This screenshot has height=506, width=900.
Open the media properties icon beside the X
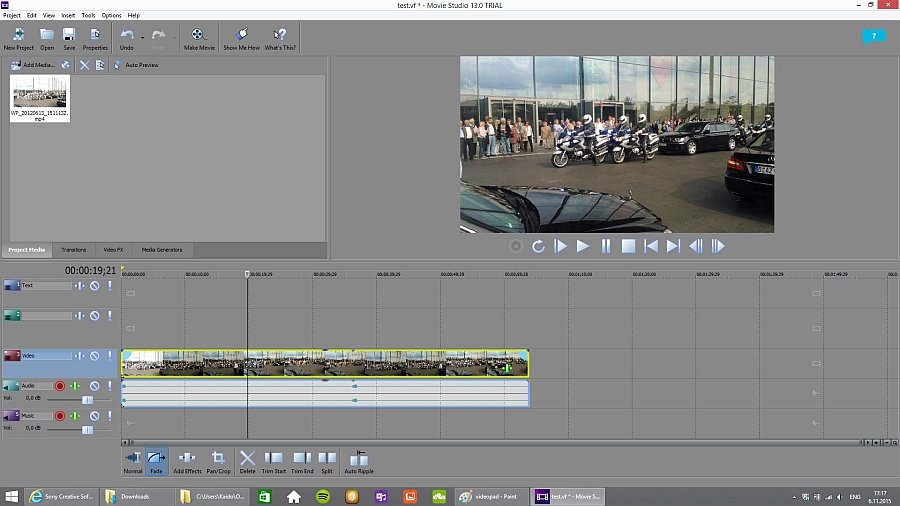click(x=100, y=65)
